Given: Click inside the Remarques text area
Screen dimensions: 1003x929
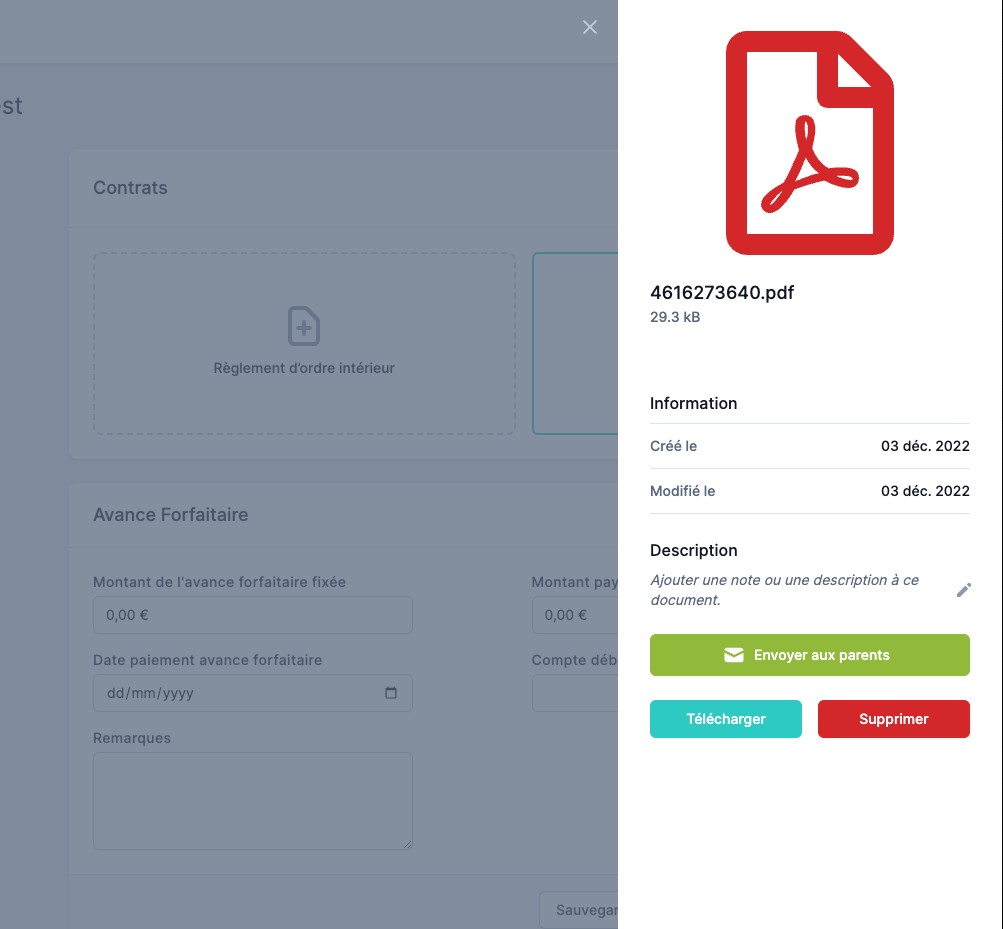Looking at the screenshot, I should click(x=252, y=801).
